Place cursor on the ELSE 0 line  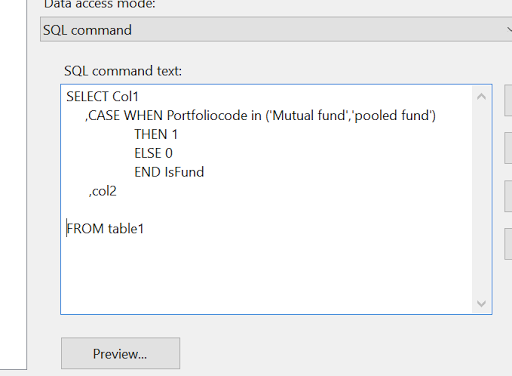(x=153, y=153)
